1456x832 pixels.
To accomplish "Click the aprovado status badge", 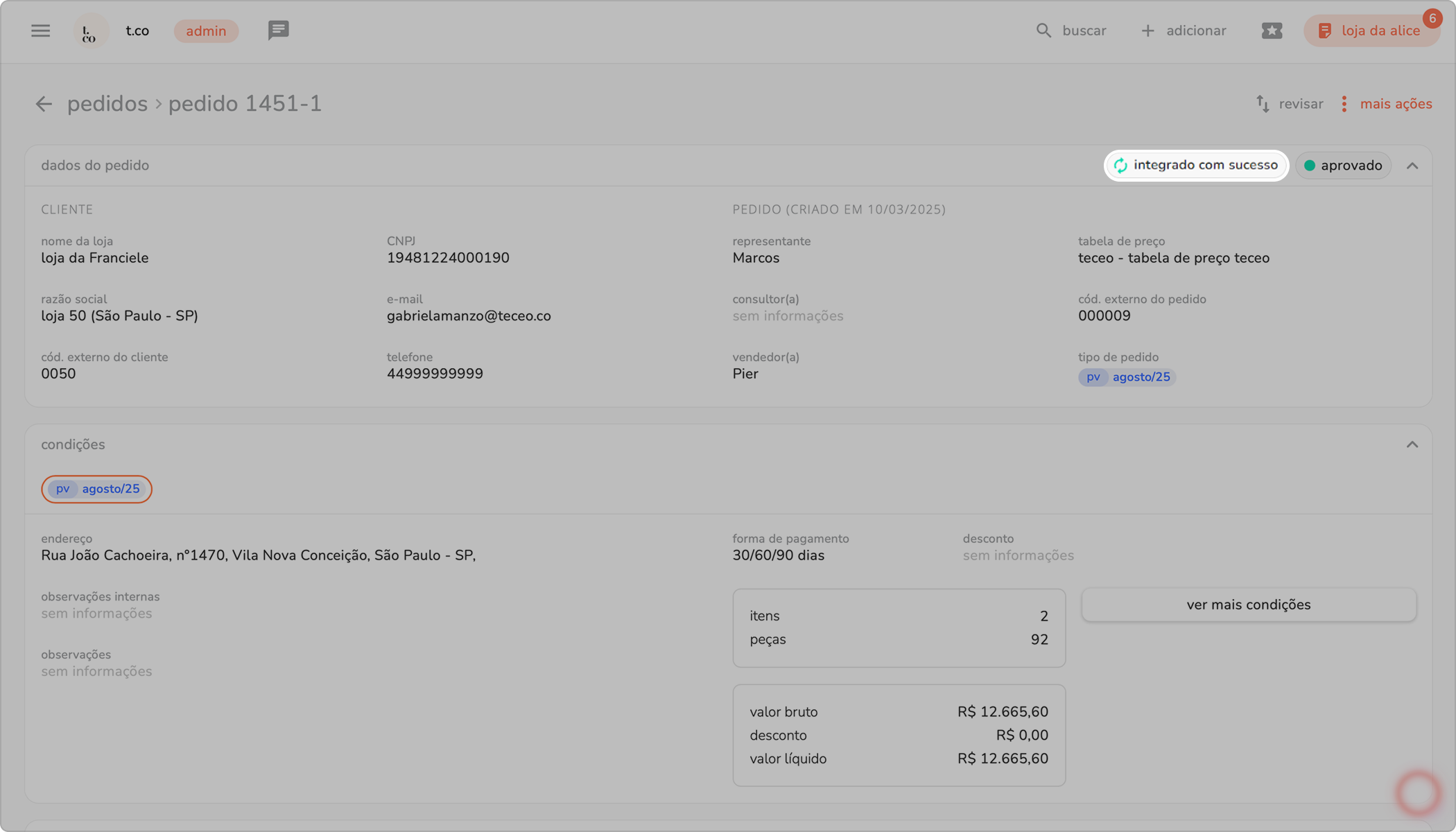I will click(x=1343, y=166).
